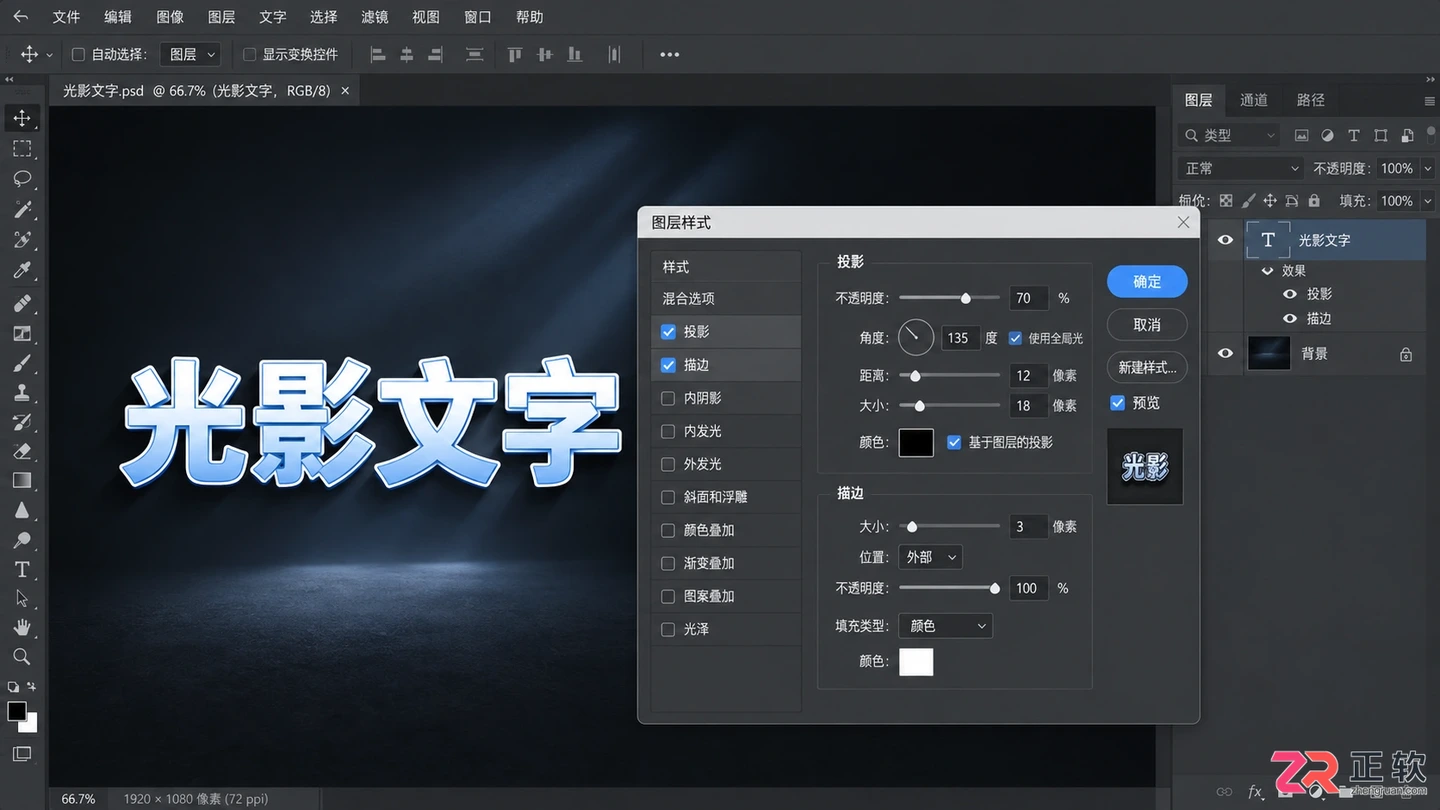Click the white stroke color swatch
Screen dimensions: 1440x810
[x=916, y=661]
